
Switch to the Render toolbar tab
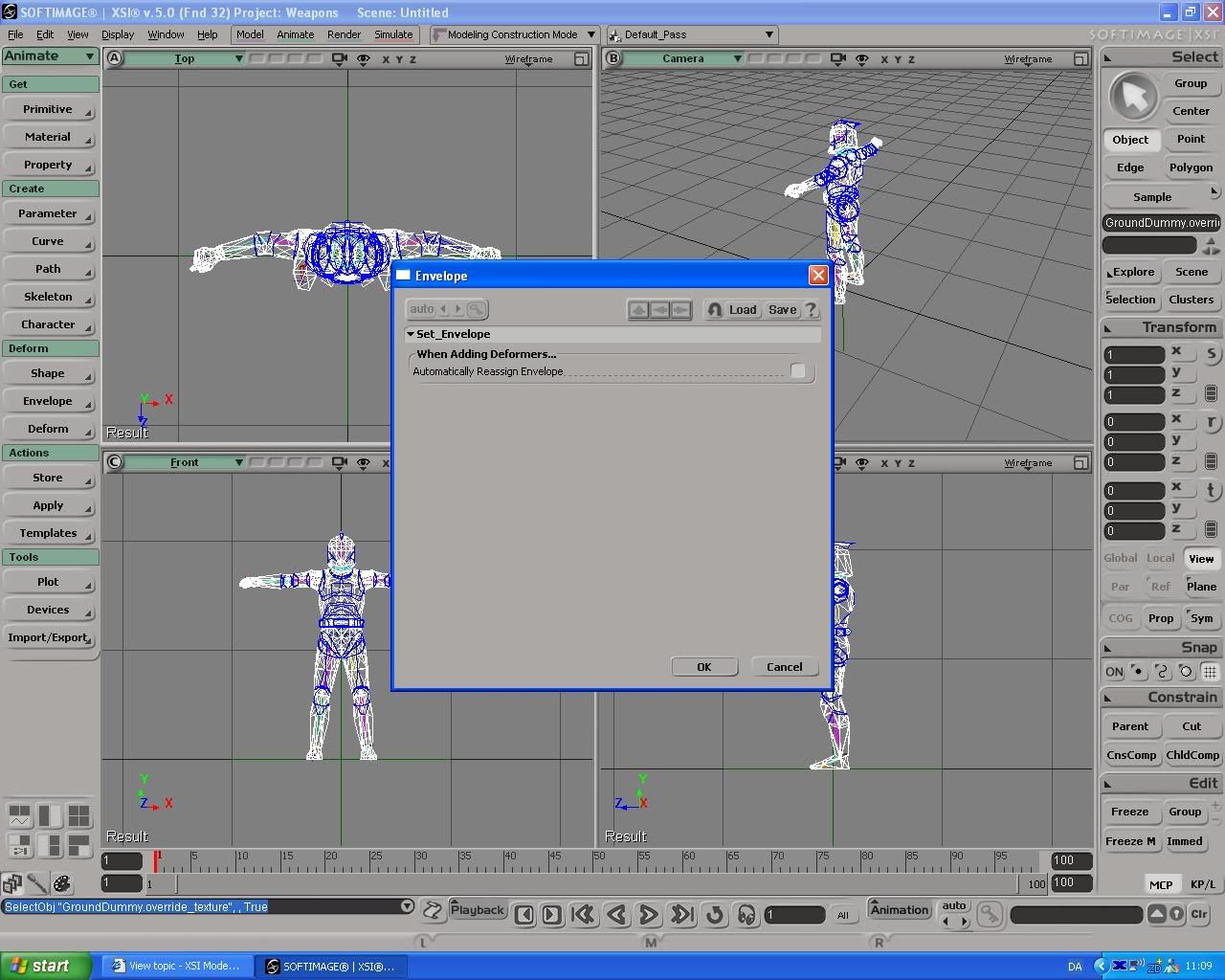point(344,34)
